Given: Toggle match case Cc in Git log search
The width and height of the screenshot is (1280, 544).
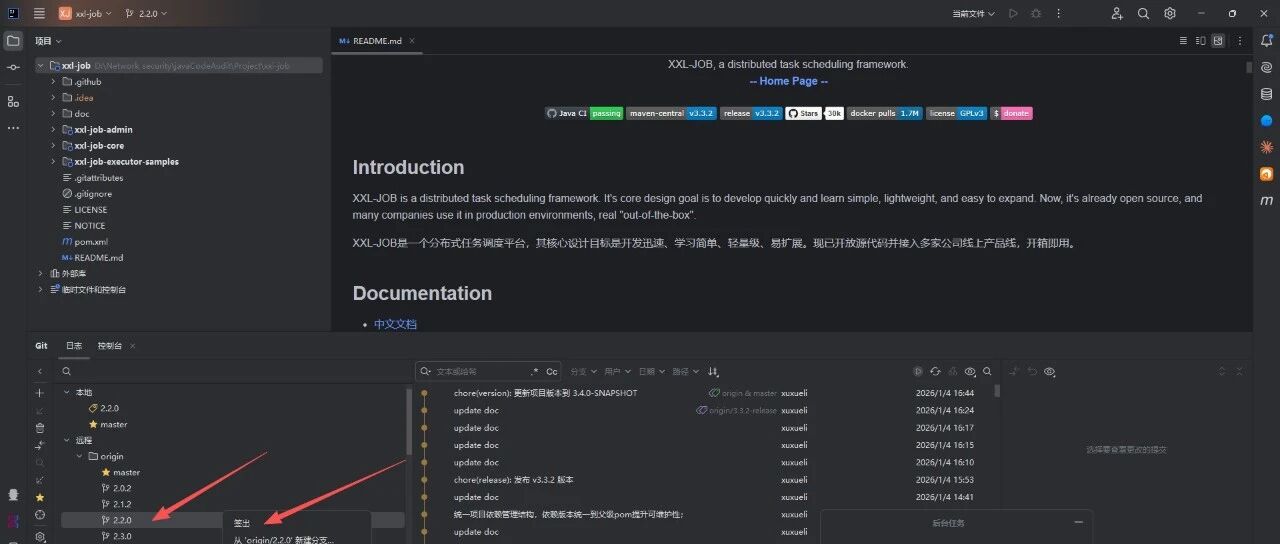Looking at the screenshot, I should 551,371.
